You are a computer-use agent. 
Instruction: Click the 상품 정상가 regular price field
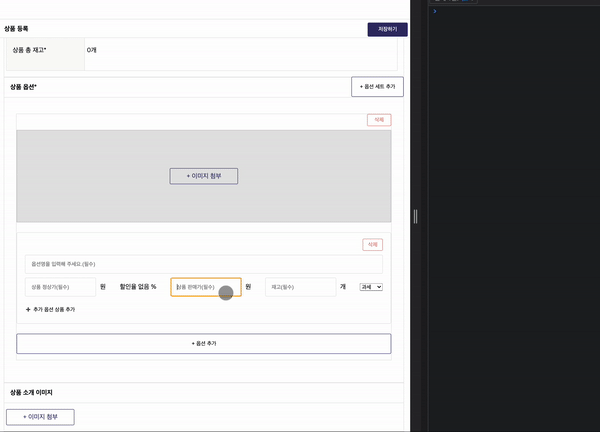[x=60, y=287]
